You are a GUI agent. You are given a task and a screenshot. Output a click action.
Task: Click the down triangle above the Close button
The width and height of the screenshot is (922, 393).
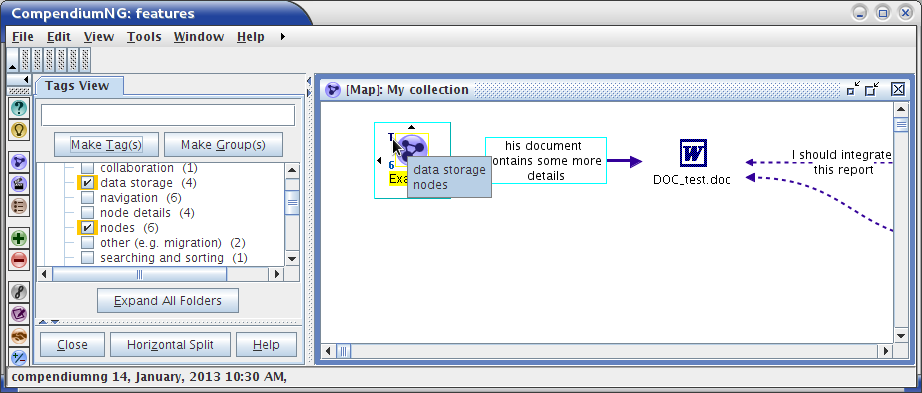point(55,322)
